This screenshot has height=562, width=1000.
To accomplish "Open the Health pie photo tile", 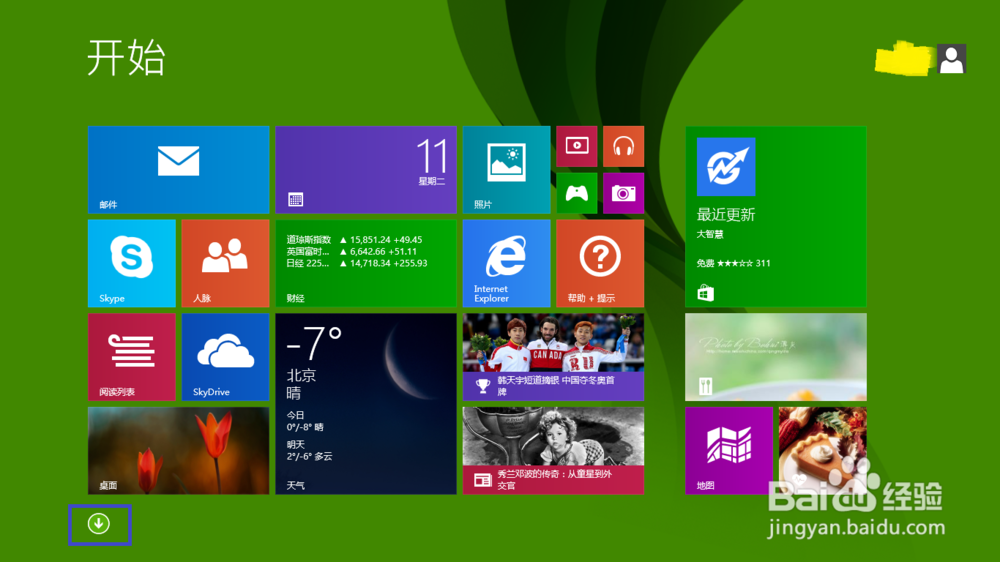I will 823,451.
